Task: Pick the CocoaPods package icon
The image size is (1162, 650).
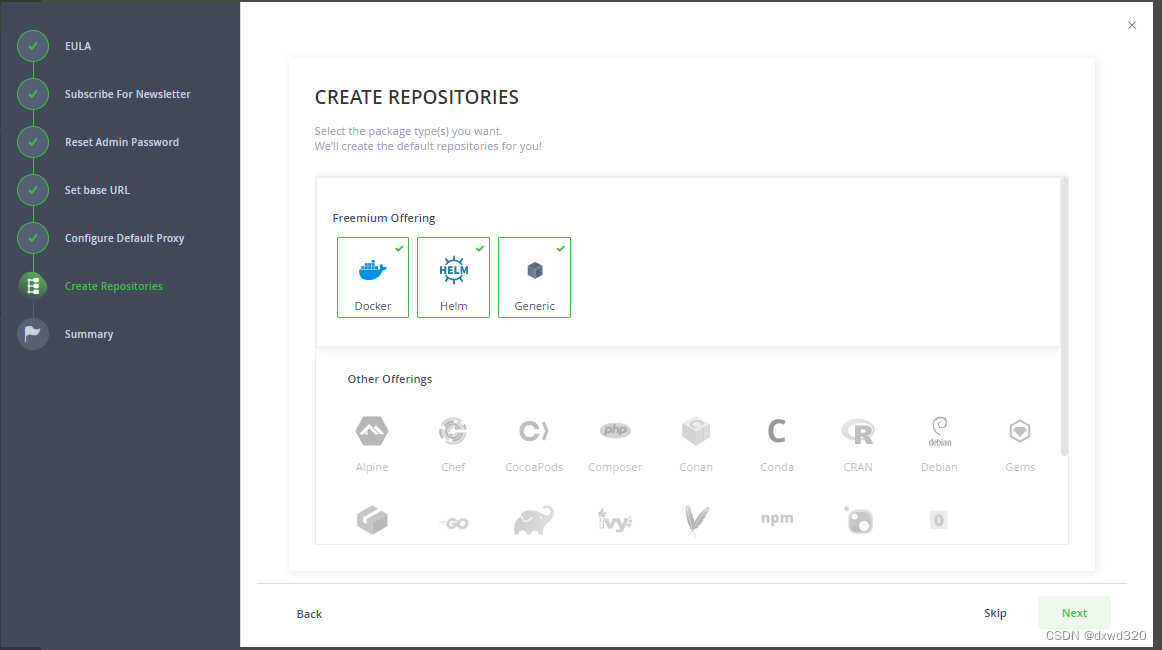Action: pyautogui.click(x=534, y=431)
